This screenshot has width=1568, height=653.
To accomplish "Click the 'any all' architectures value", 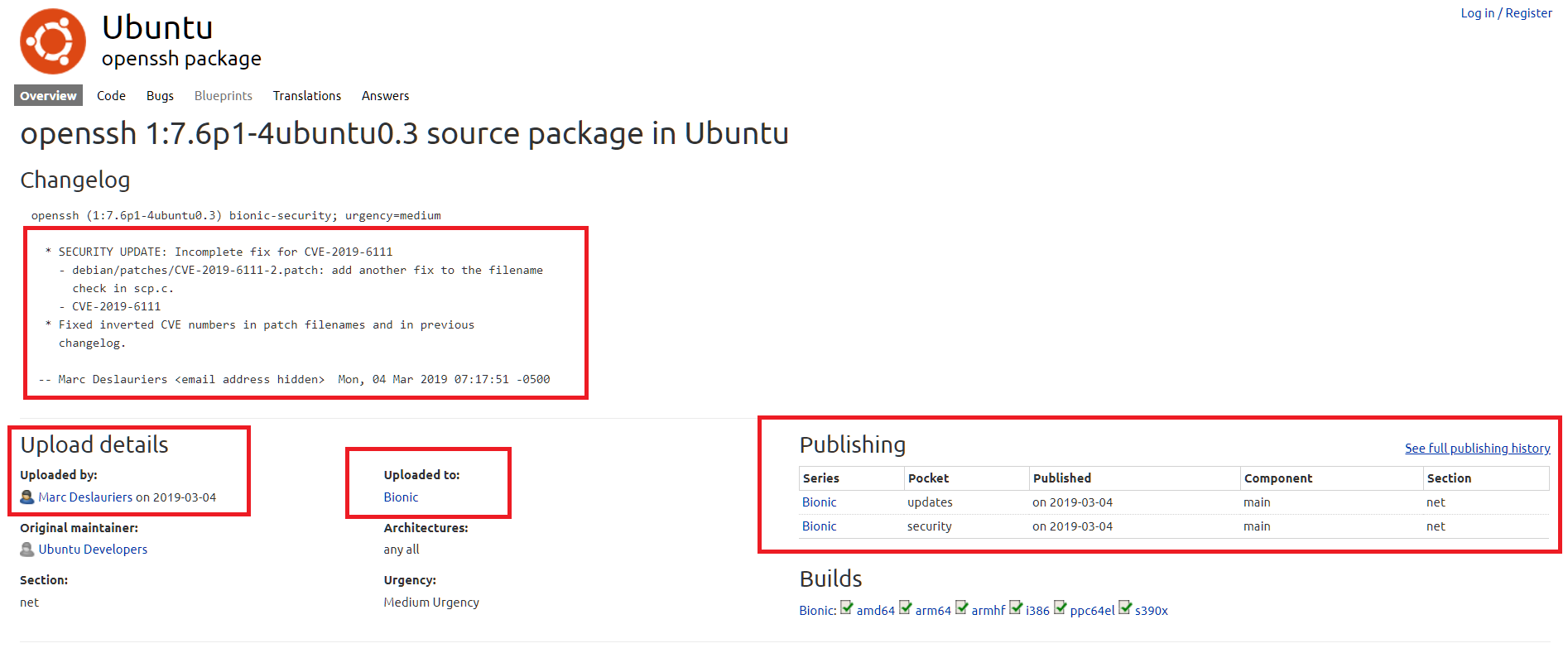I will pyautogui.click(x=402, y=550).
